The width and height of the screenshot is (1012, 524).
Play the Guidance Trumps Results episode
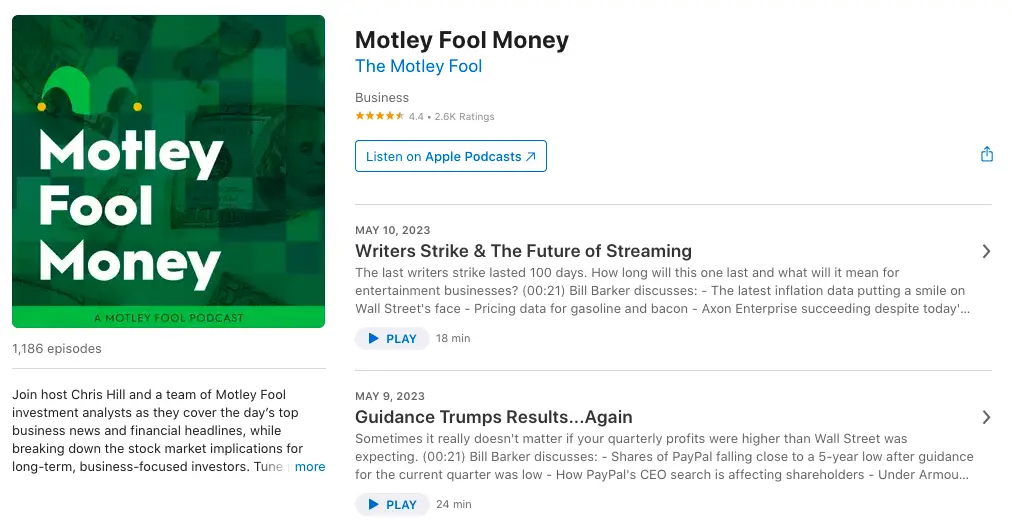(392, 504)
